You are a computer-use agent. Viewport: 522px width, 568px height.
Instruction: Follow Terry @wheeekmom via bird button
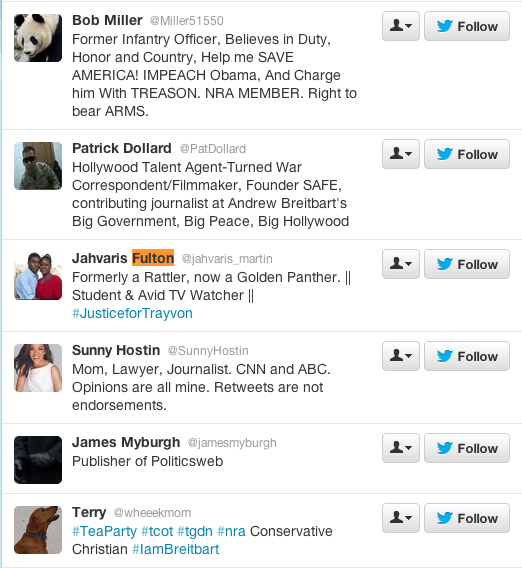pos(467,518)
